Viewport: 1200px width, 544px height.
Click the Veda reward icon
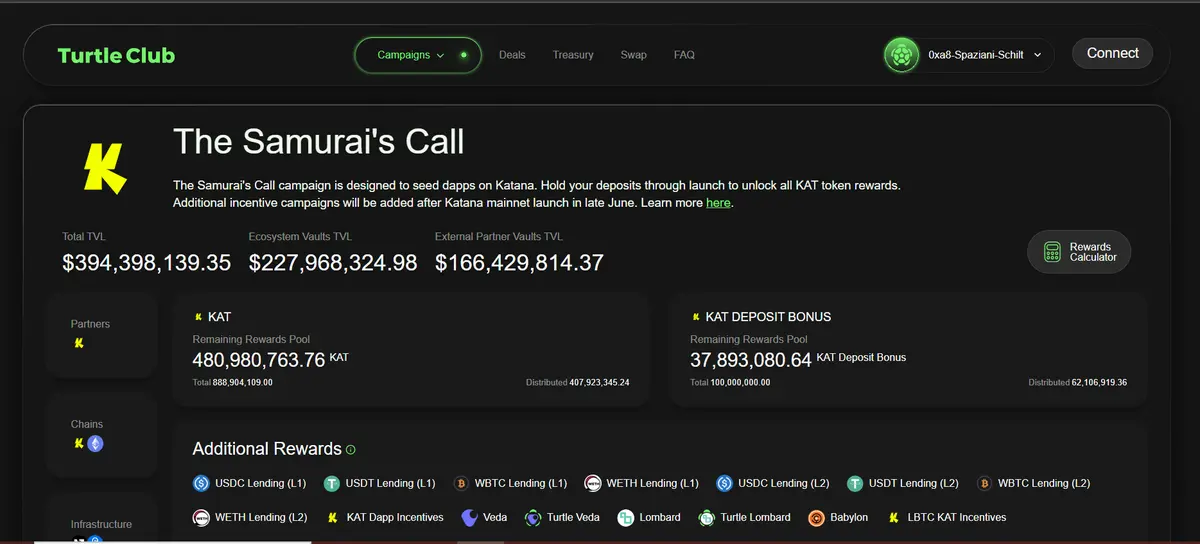469,518
